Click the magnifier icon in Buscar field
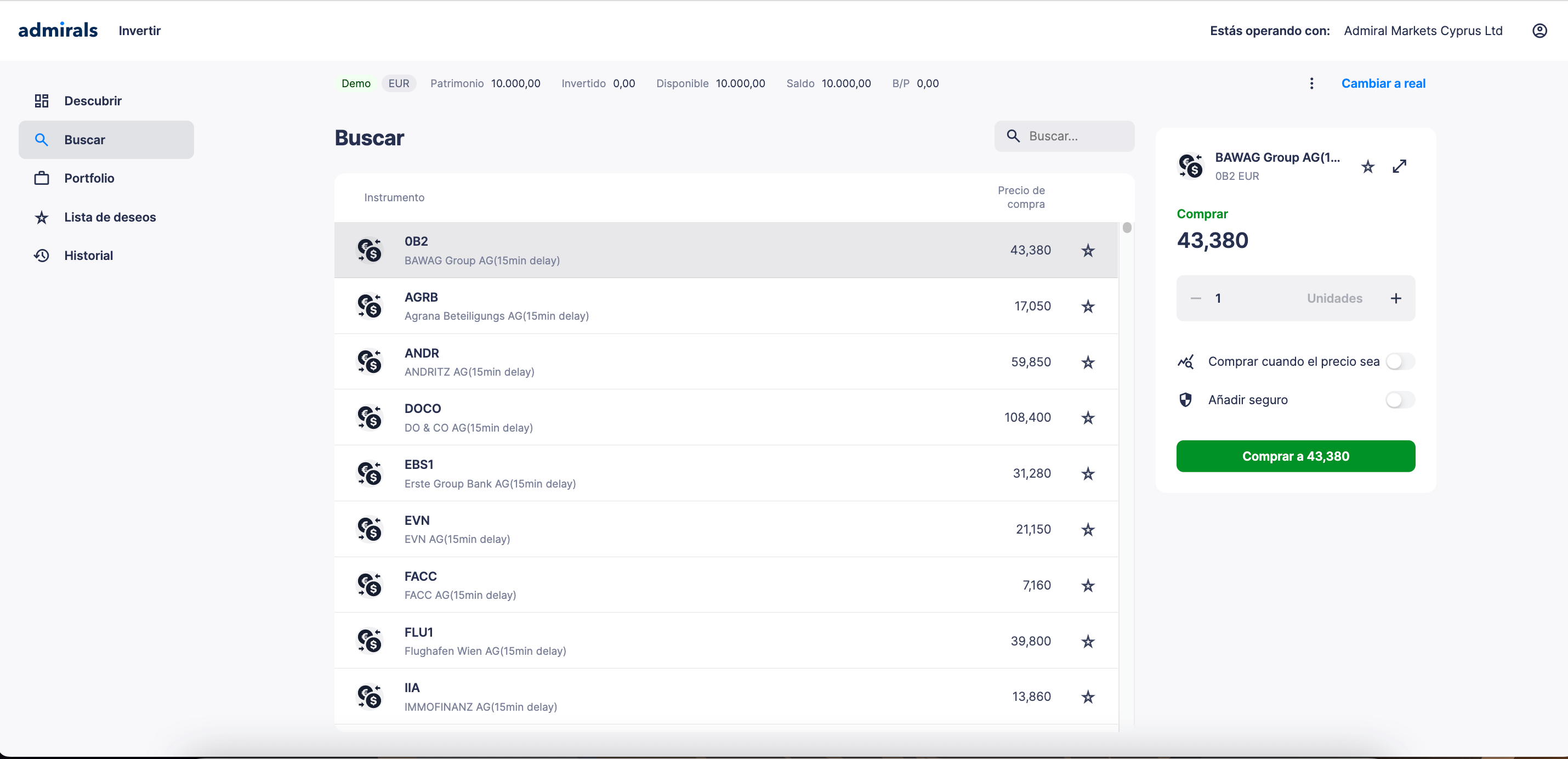This screenshot has width=1568, height=759. 1014,137
